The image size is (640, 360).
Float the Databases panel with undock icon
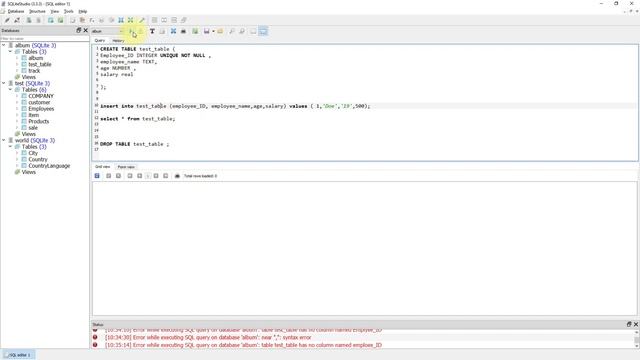(x=79, y=30)
